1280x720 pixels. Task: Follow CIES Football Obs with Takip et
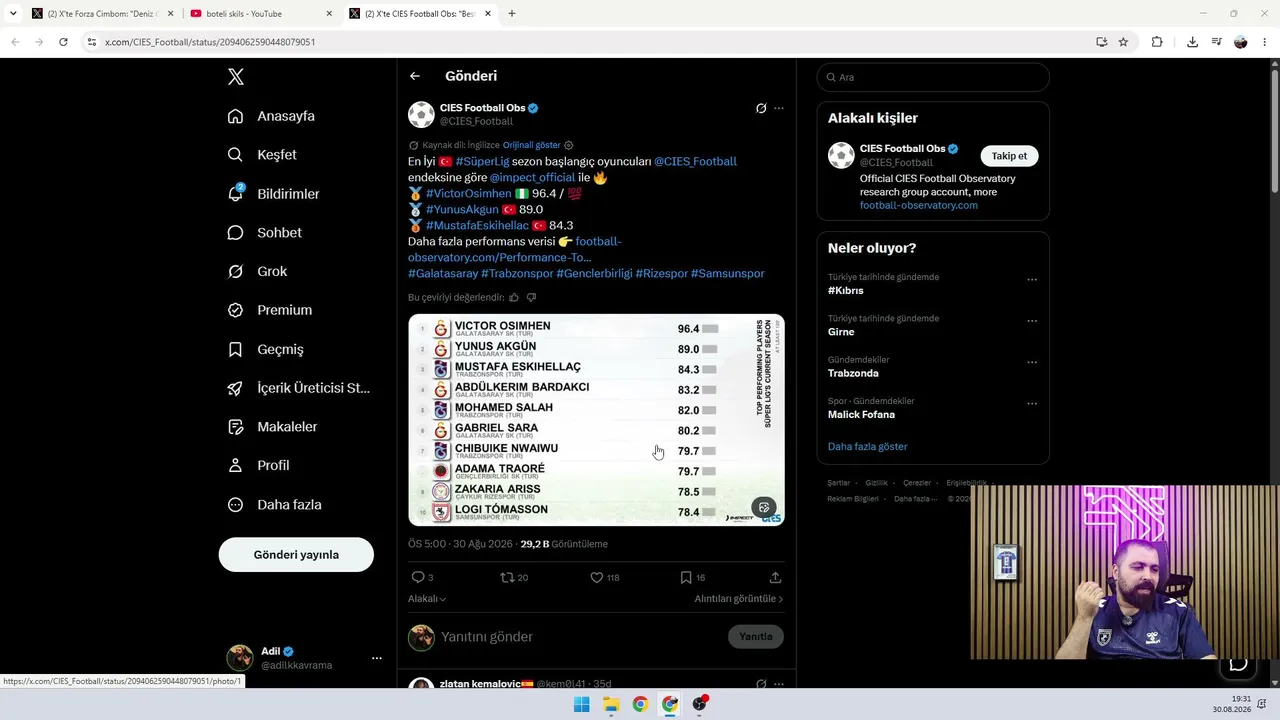point(1009,156)
